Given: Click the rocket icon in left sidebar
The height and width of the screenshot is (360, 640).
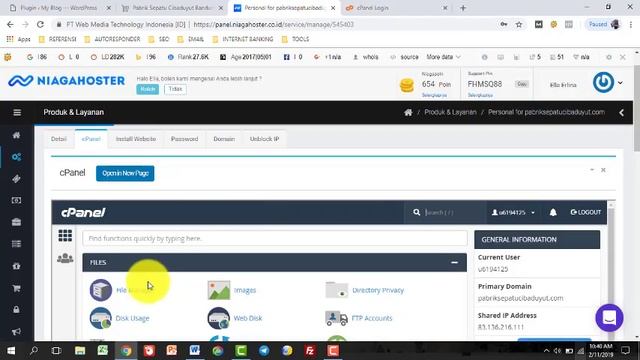Looking at the screenshot, I should pos(16,179).
